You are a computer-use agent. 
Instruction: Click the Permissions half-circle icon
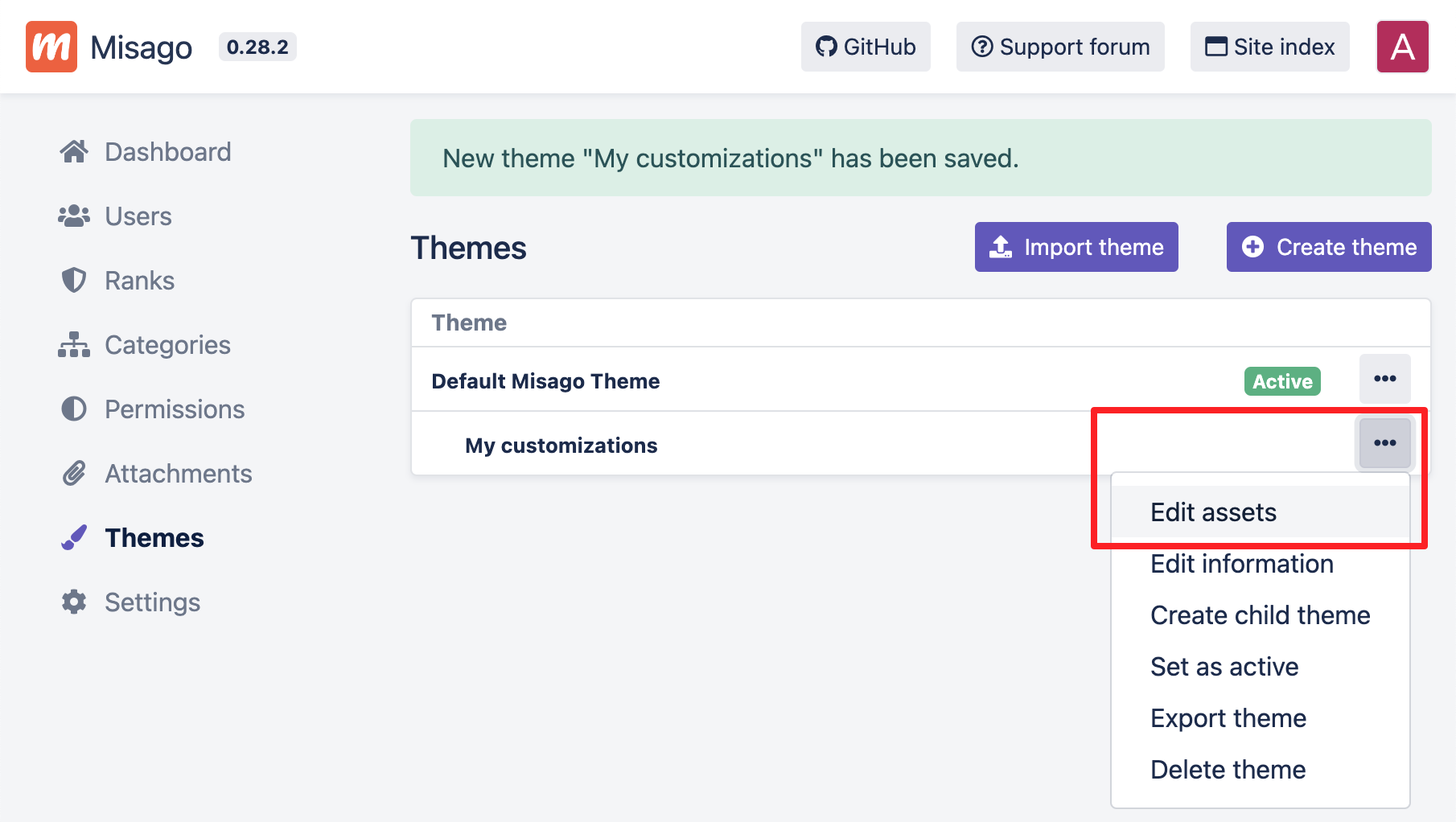click(x=74, y=409)
